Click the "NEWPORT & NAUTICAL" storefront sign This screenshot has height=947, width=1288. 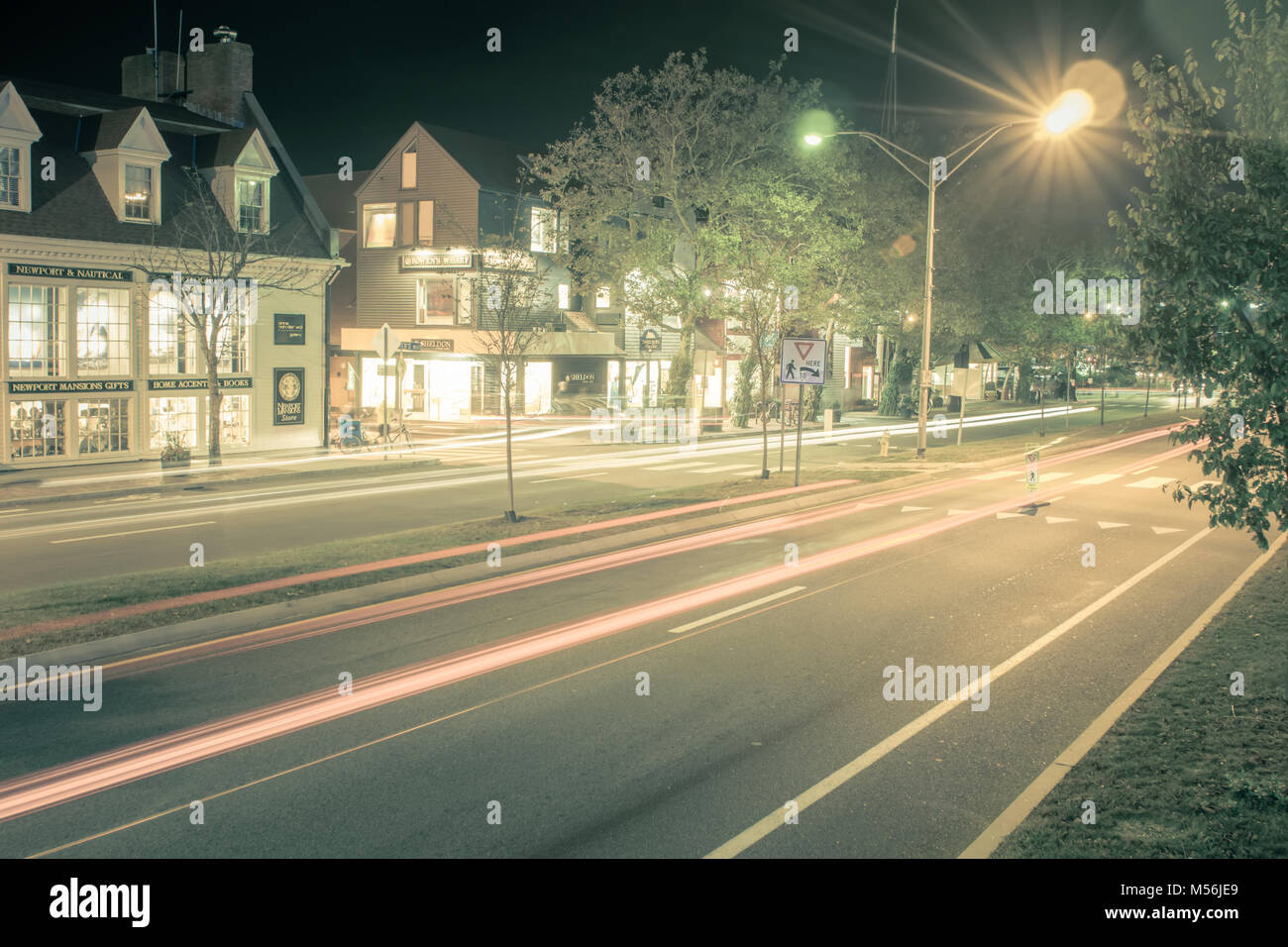[x=69, y=272]
